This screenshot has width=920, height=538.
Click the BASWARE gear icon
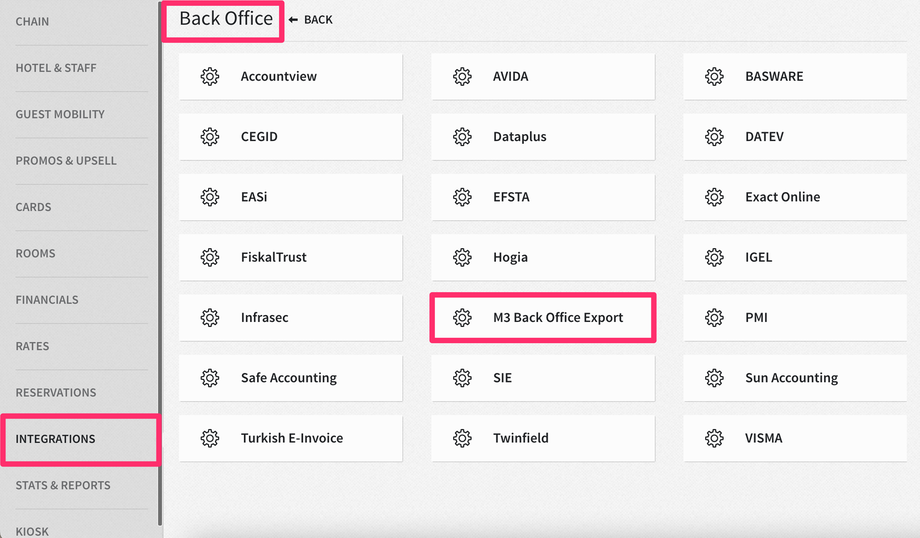tap(714, 76)
